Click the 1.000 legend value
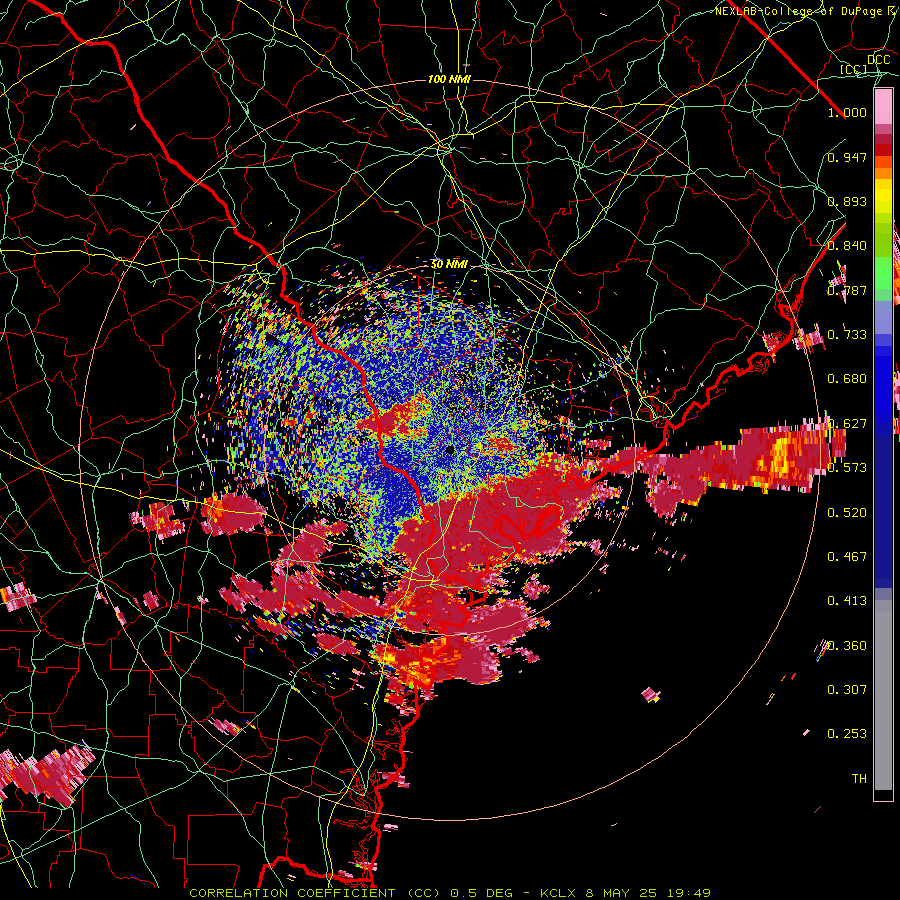Screen dimensions: 900x900 [847, 112]
